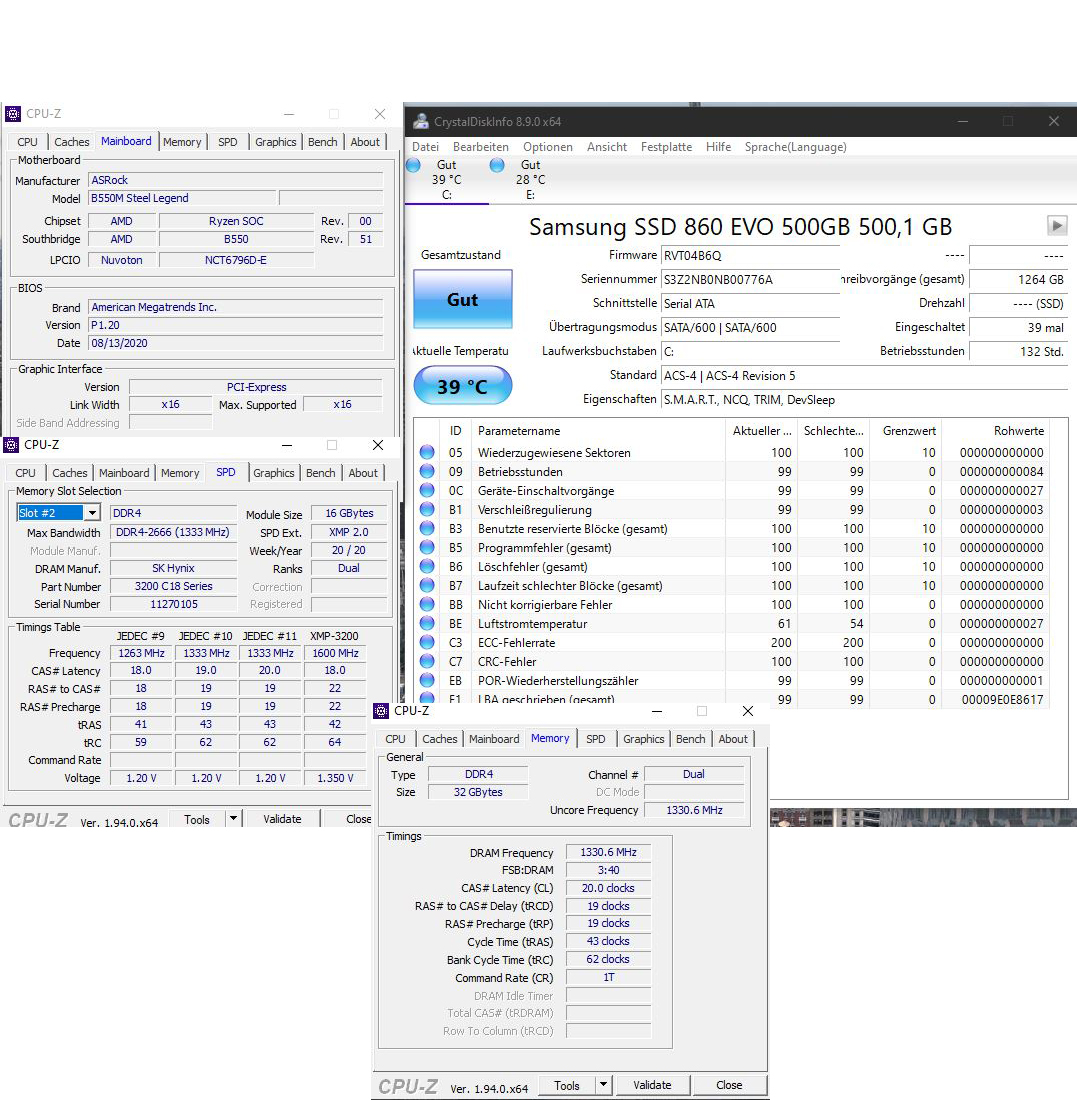The height and width of the screenshot is (1100, 1077).
Task: Click status orb for Betriebsstunden attribute row
Action: pos(427,471)
